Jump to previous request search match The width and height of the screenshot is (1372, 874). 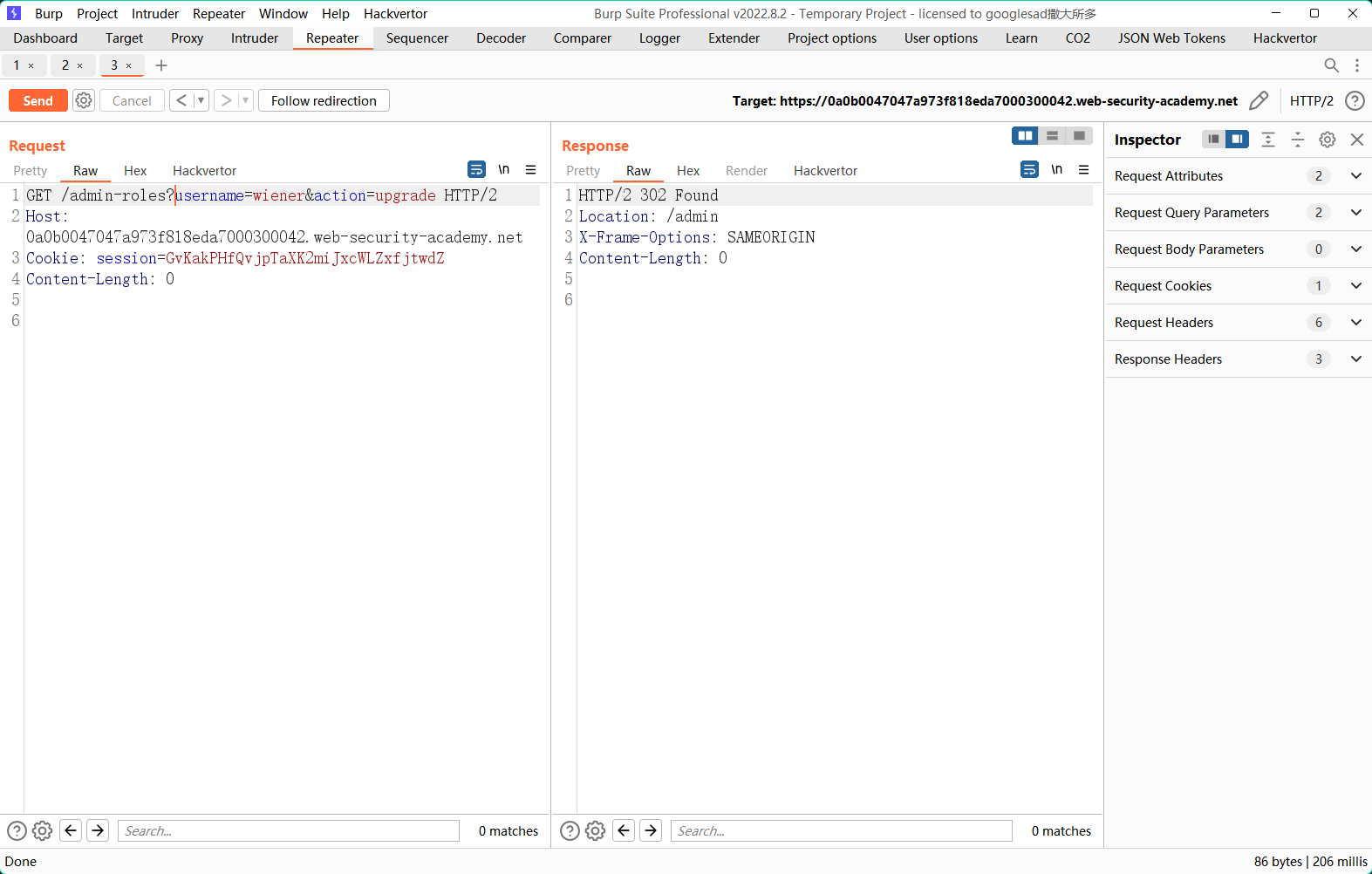pos(72,830)
